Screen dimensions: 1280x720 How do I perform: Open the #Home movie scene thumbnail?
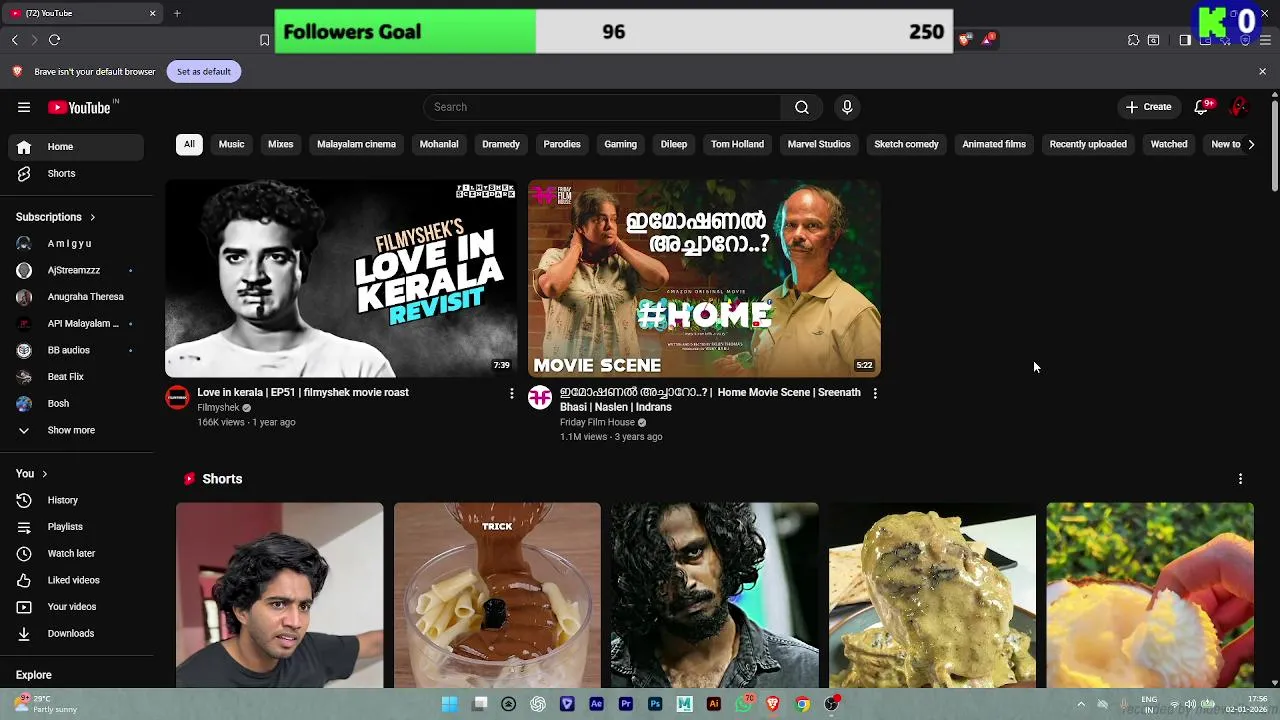[704, 278]
